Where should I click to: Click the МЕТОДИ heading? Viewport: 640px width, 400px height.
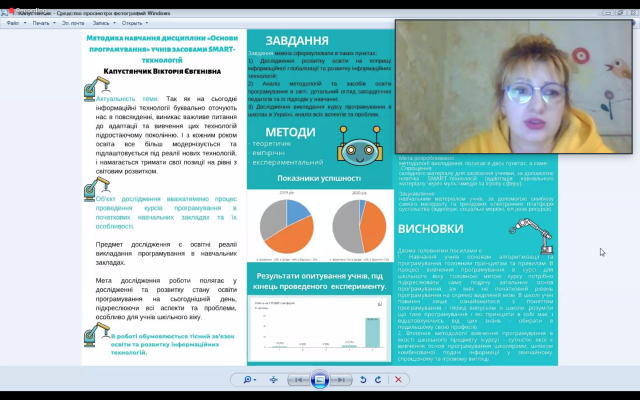(x=290, y=132)
